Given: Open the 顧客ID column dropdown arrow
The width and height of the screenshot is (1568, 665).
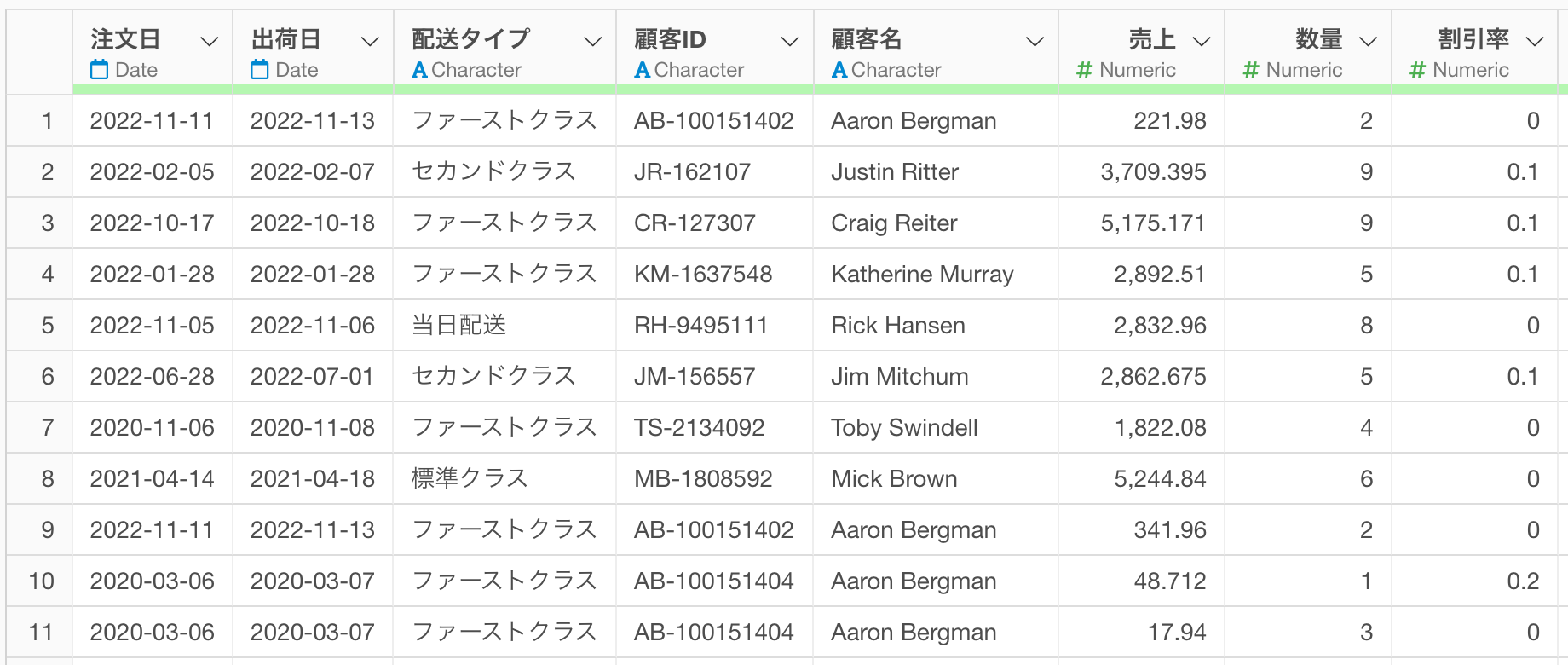Looking at the screenshot, I should click(791, 41).
